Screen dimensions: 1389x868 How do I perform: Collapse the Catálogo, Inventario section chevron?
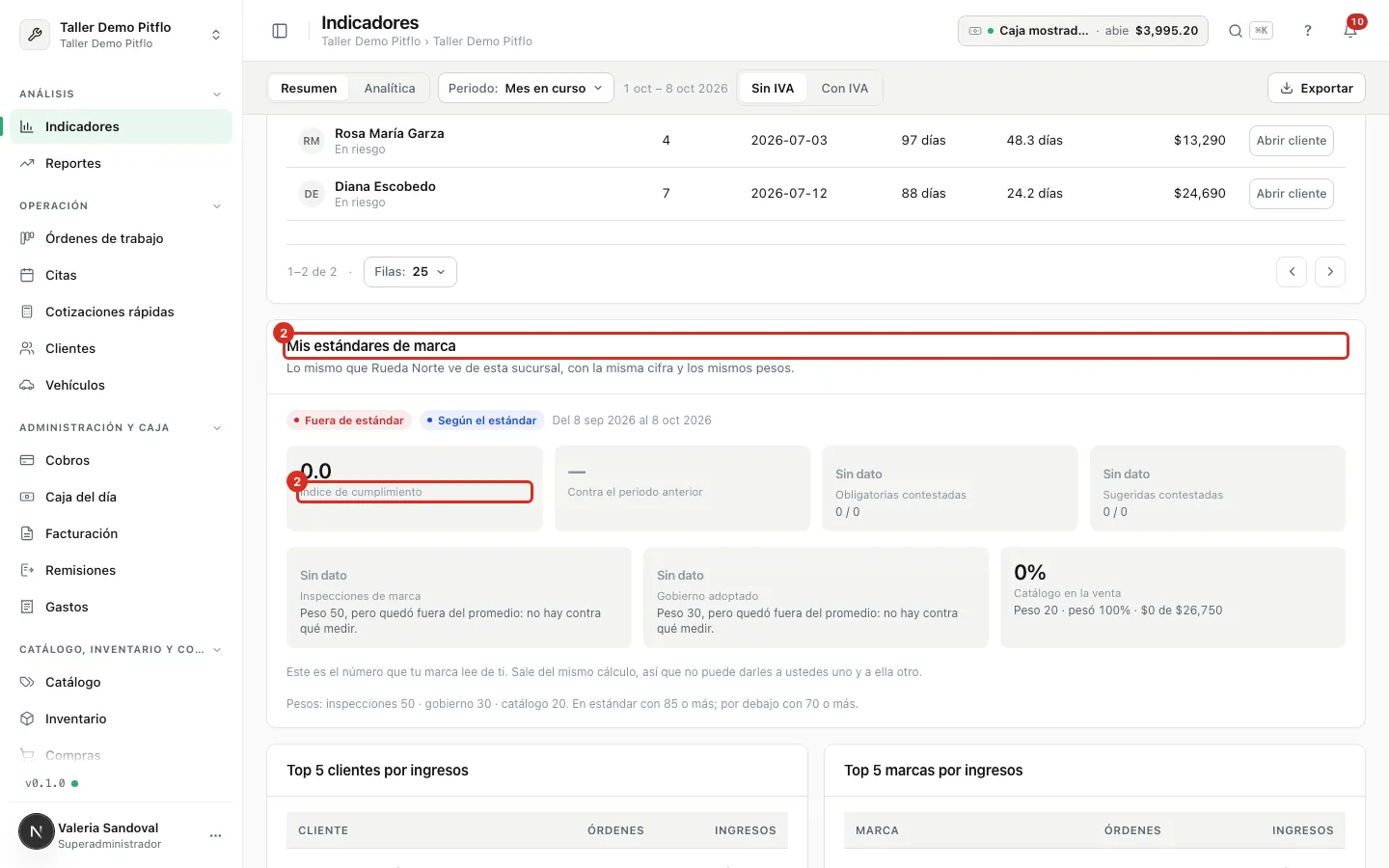click(x=217, y=650)
